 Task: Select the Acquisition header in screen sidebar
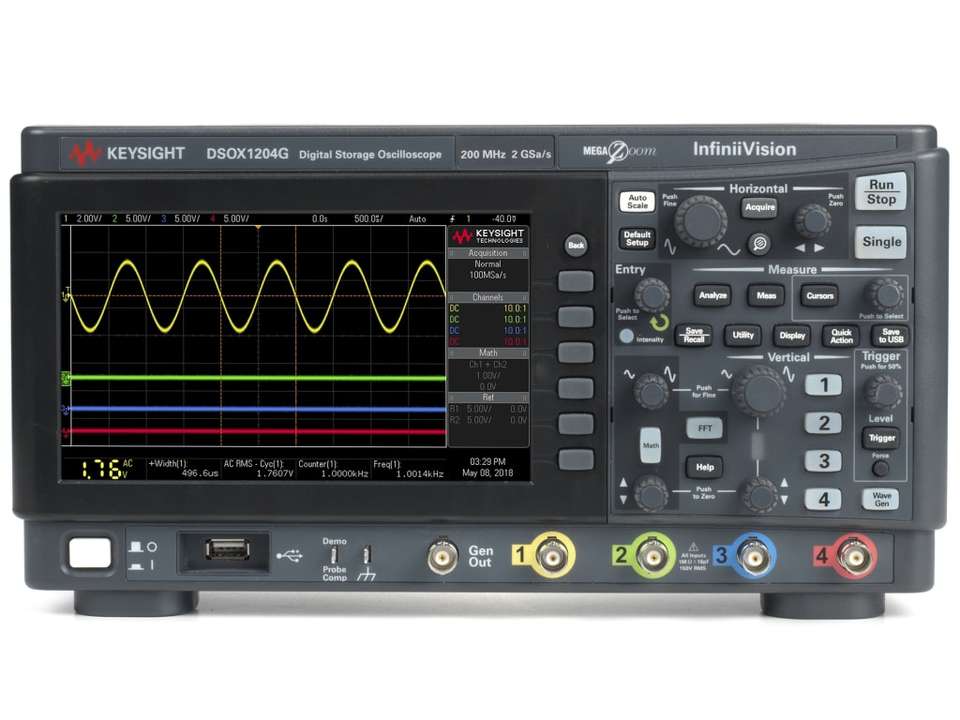point(488,253)
